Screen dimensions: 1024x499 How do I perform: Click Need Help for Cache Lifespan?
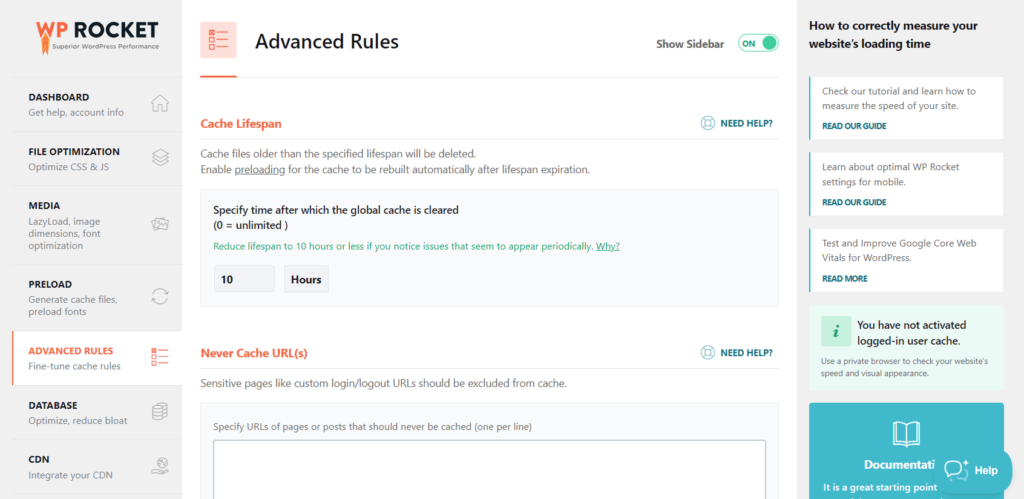pos(746,123)
